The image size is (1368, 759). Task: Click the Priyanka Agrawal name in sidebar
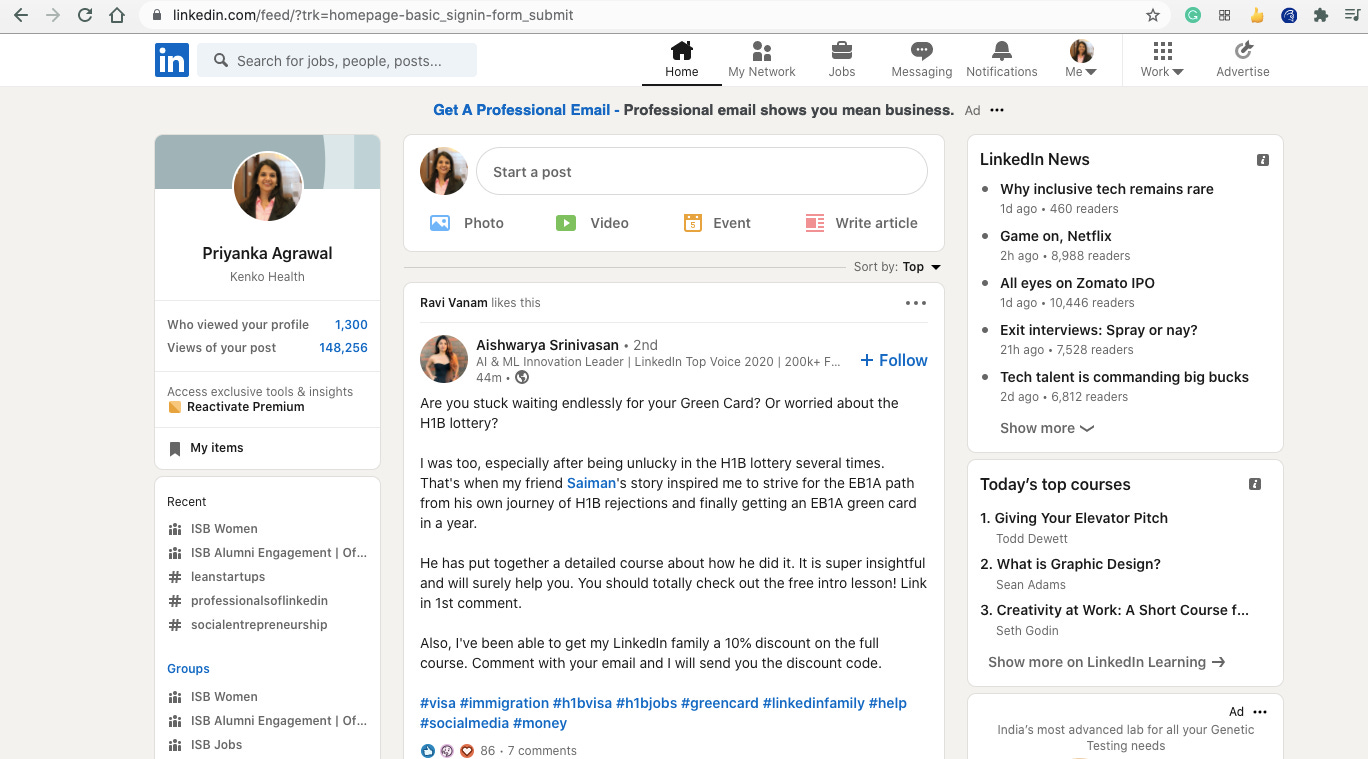[x=267, y=254]
